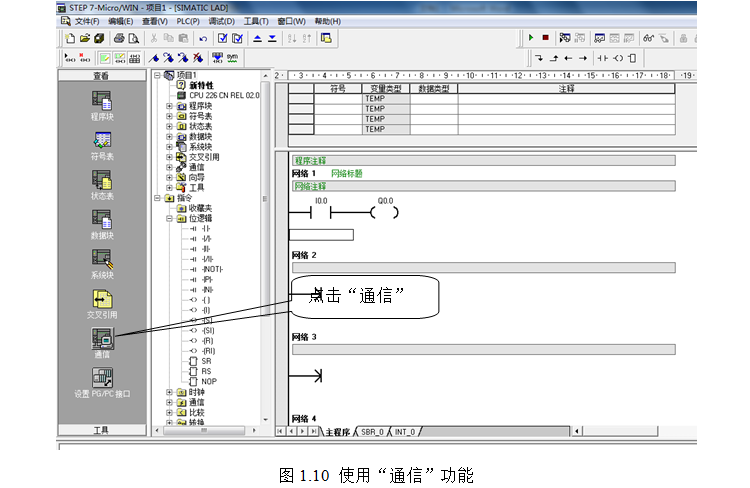Open 符号表 in the 查看 sidebar
Image resolution: width=750 pixels, height=488 pixels.
pos(101,146)
